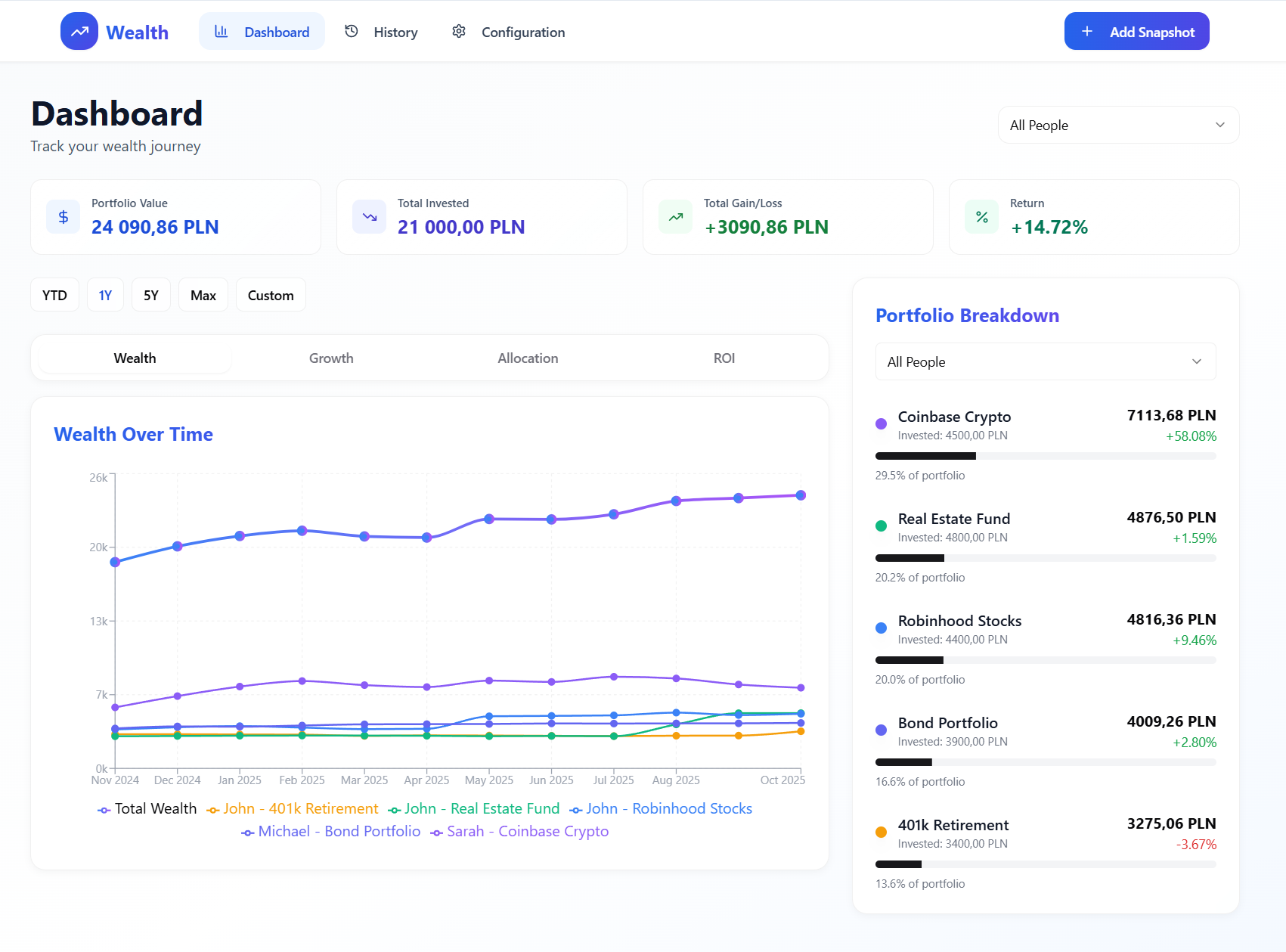Click the Total Invested 21 000,00 PLN amount

(461, 227)
